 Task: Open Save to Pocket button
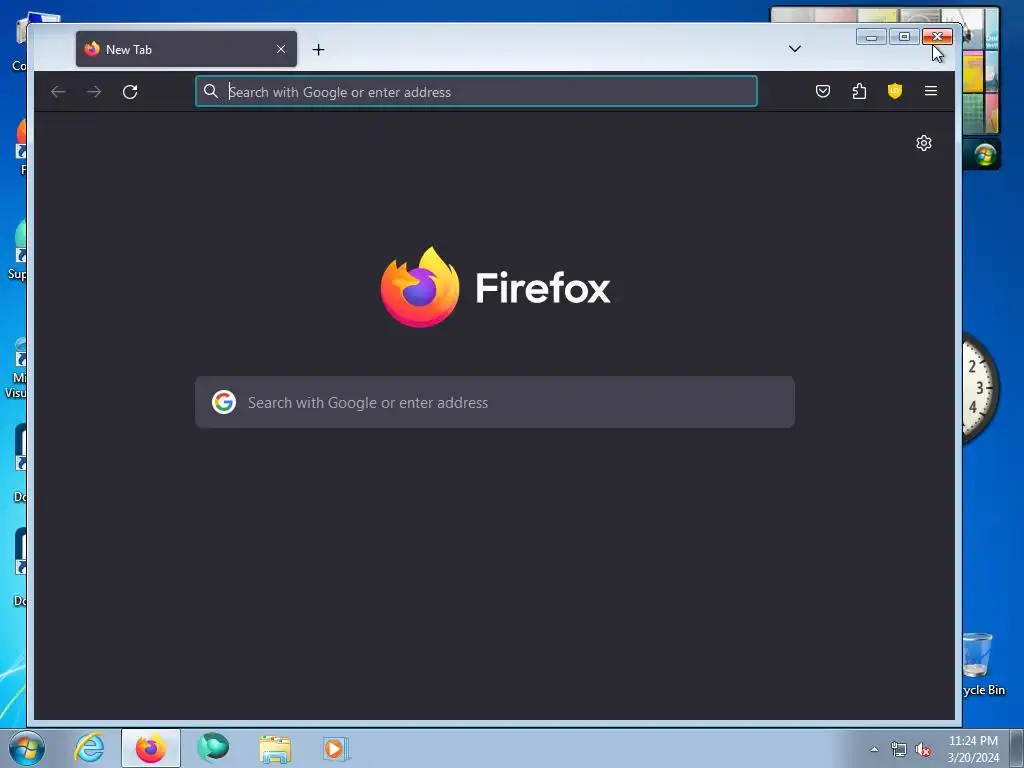point(823,91)
